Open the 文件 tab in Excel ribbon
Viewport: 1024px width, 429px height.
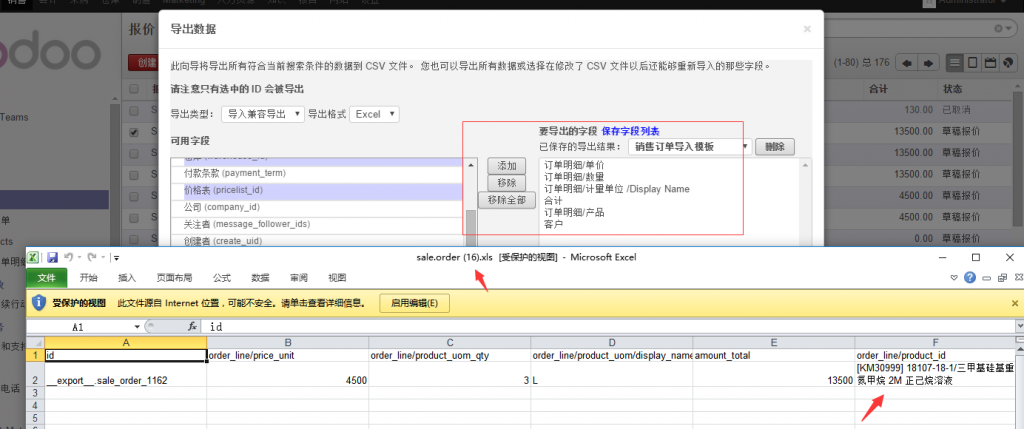pos(45,277)
